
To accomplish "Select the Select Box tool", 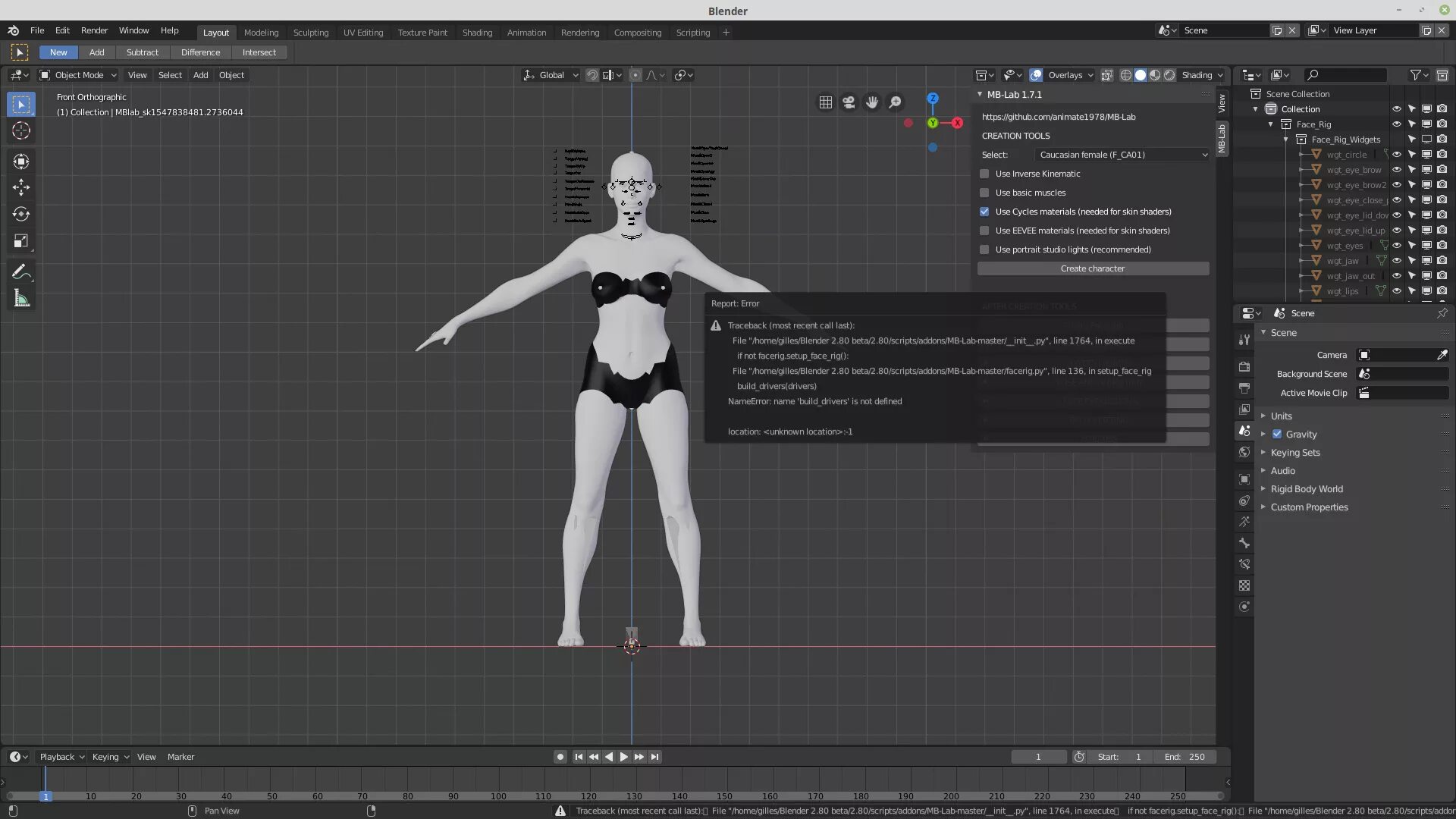I will (x=21, y=105).
